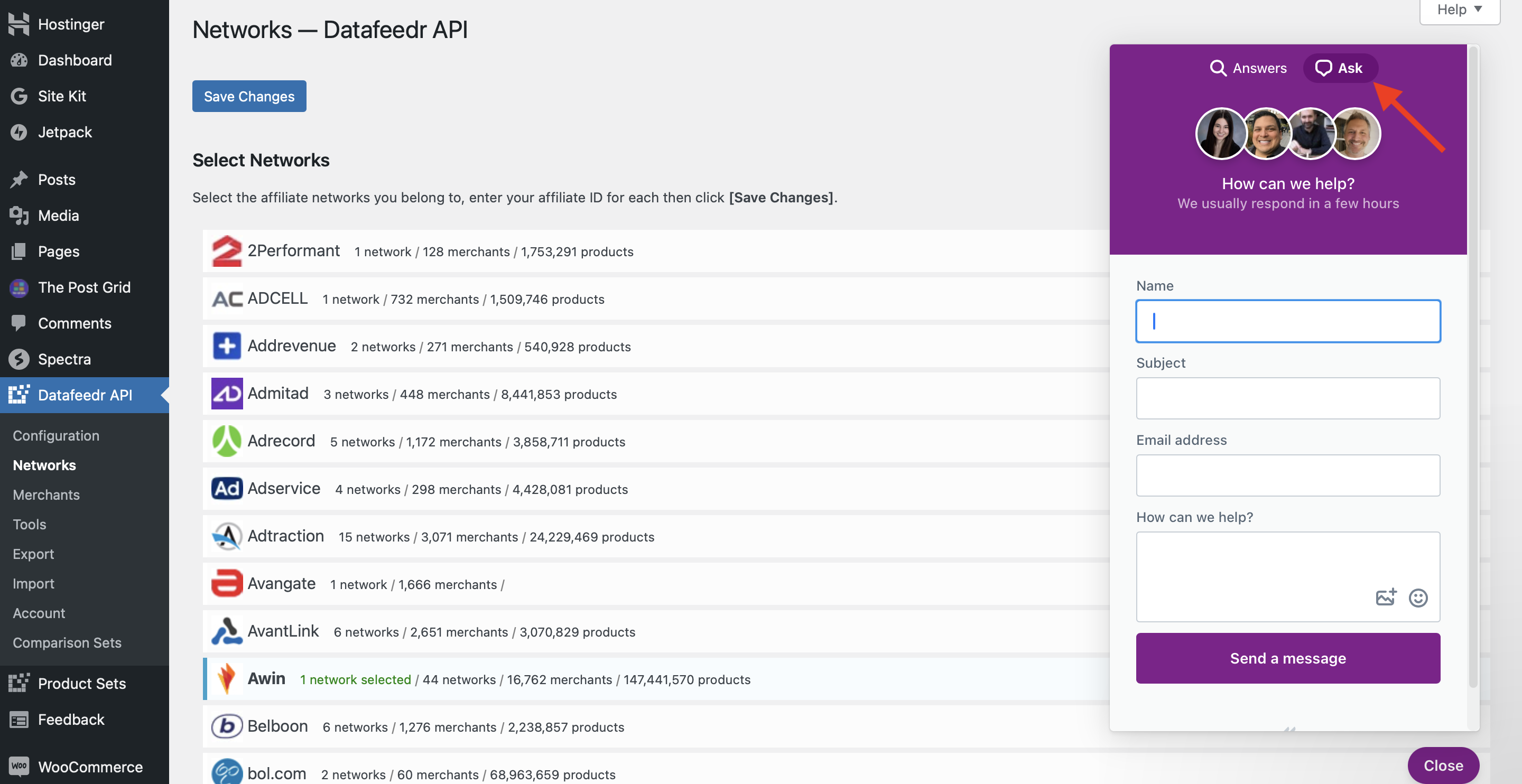Click the Product Sets icon
Image resolution: width=1522 pixels, height=784 pixels.
(19, 683)
